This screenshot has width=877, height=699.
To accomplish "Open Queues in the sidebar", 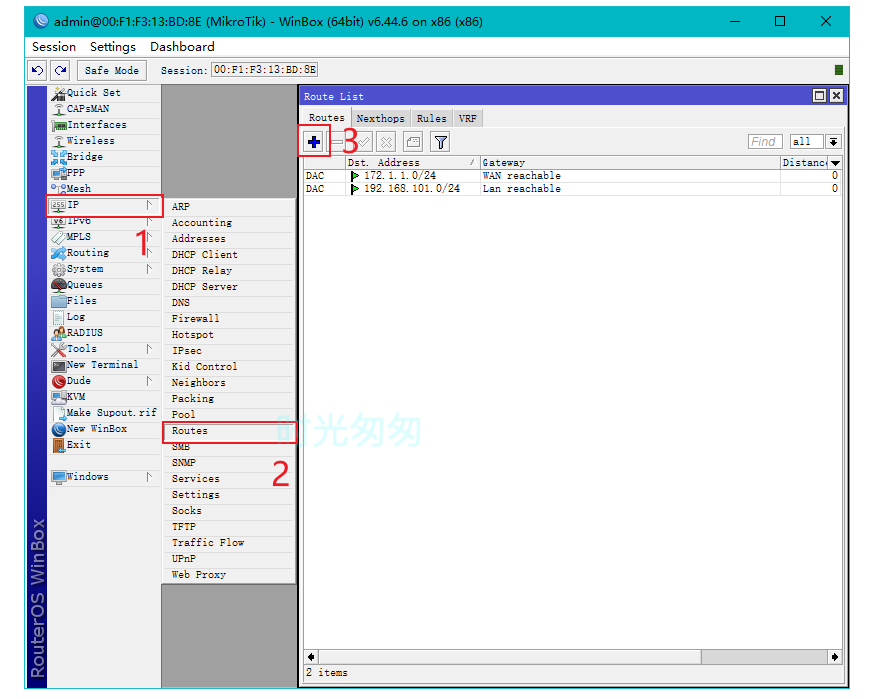I will [104, 285].
